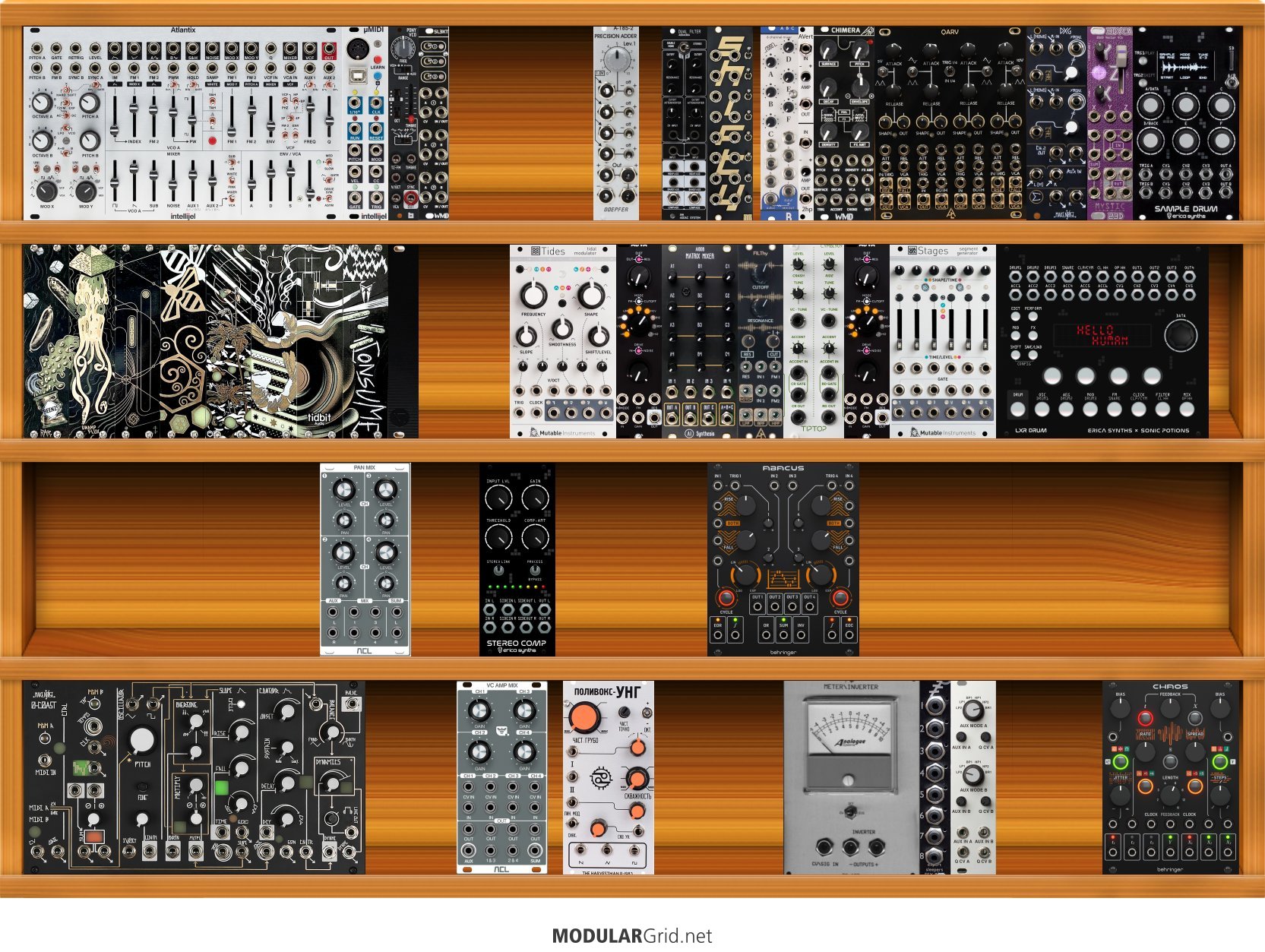Select the CONSUME blank panel
The image size is (1265, 952).
[x=365, y=341]
